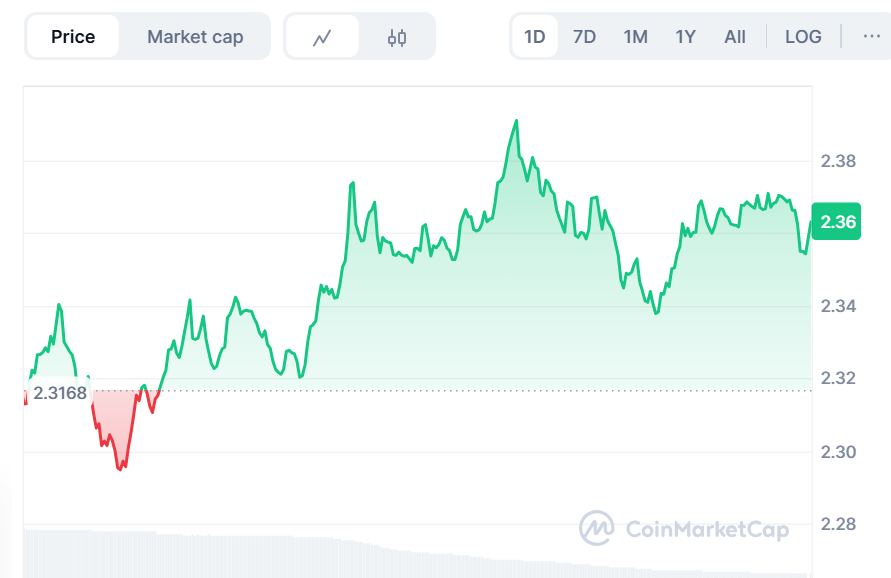
Task: Select the 1M time range
Action: [x=635, y=37]
